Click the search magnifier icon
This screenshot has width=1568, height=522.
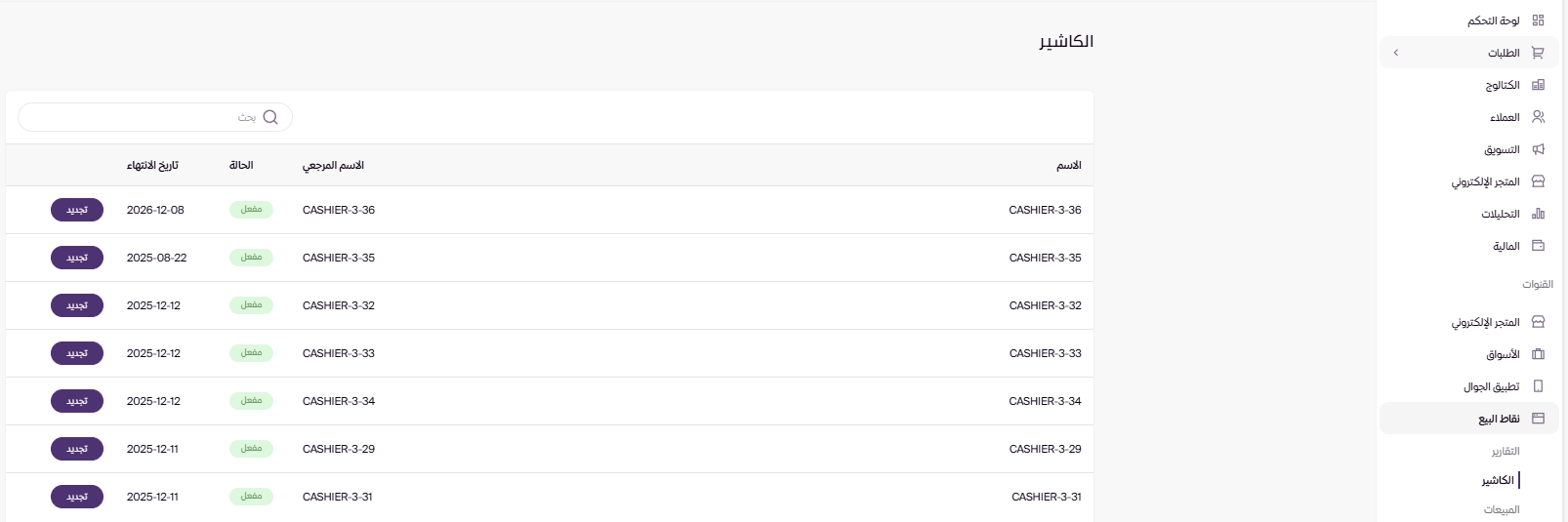point(270,117)
